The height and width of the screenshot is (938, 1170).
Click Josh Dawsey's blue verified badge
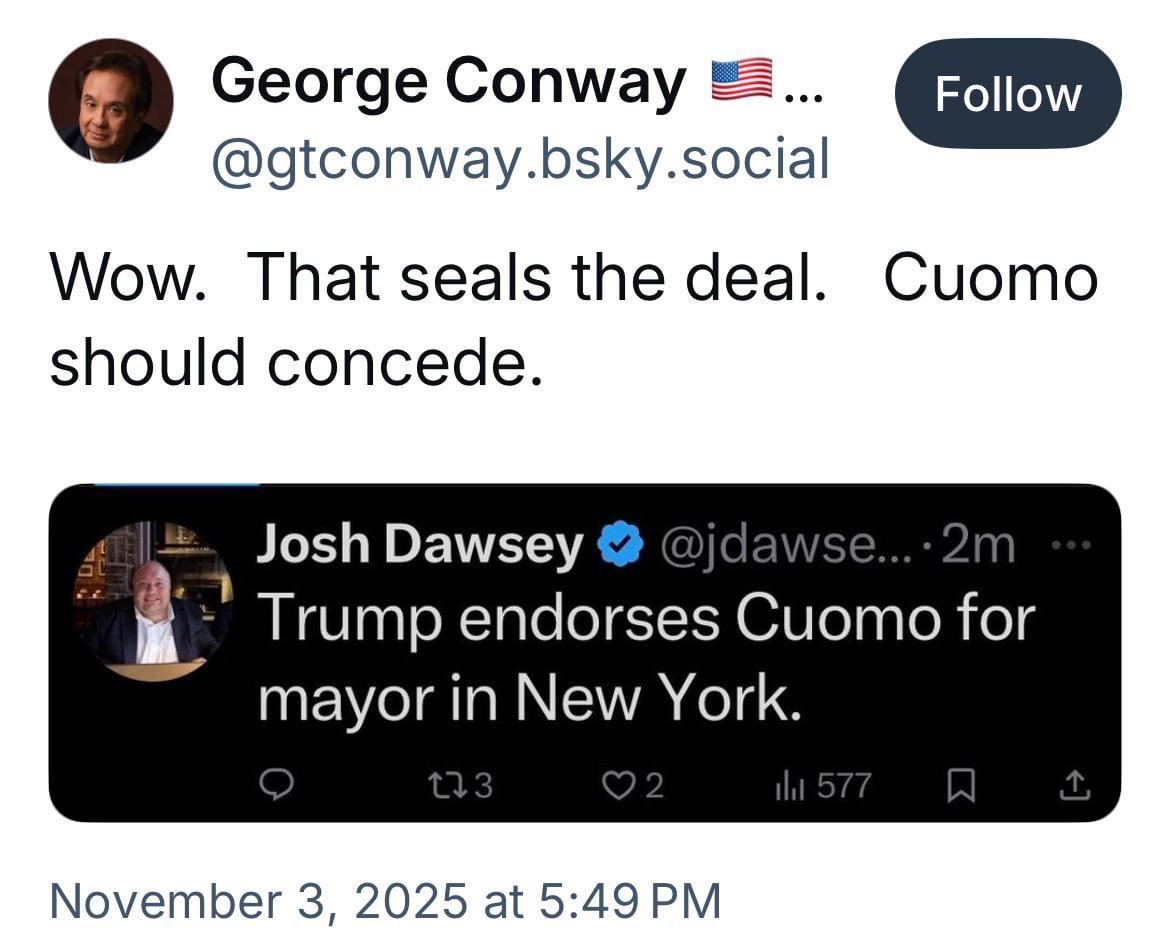[x=620, y=547]
